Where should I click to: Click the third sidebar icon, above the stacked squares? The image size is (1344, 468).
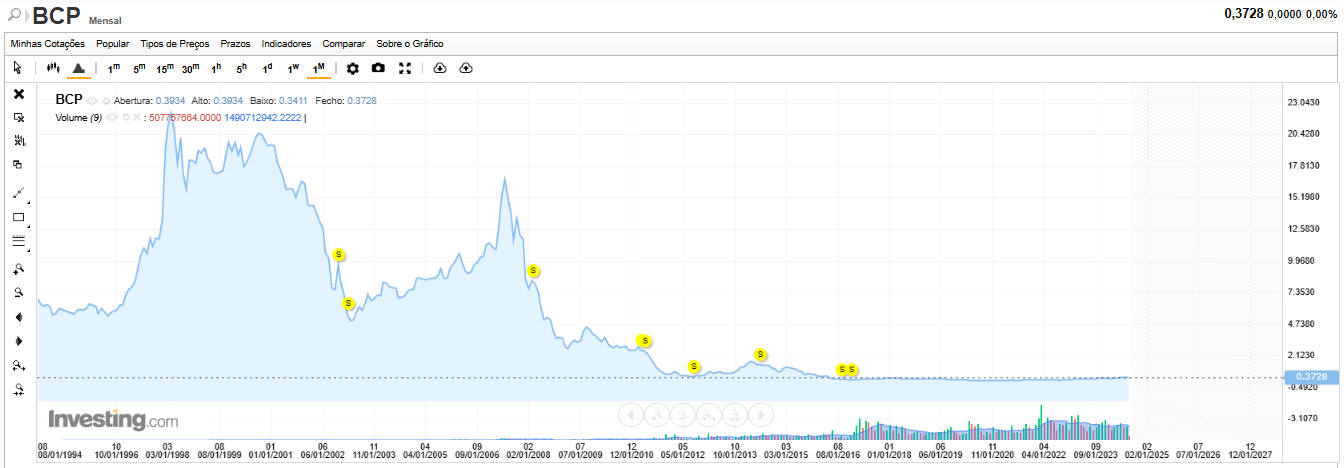point(18,141)
